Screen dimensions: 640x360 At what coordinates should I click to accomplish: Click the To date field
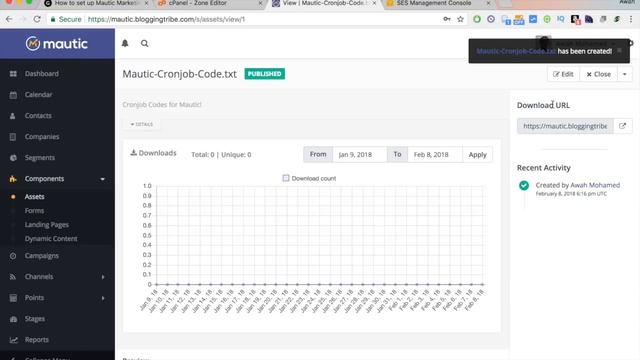click(x=435, y=155)
